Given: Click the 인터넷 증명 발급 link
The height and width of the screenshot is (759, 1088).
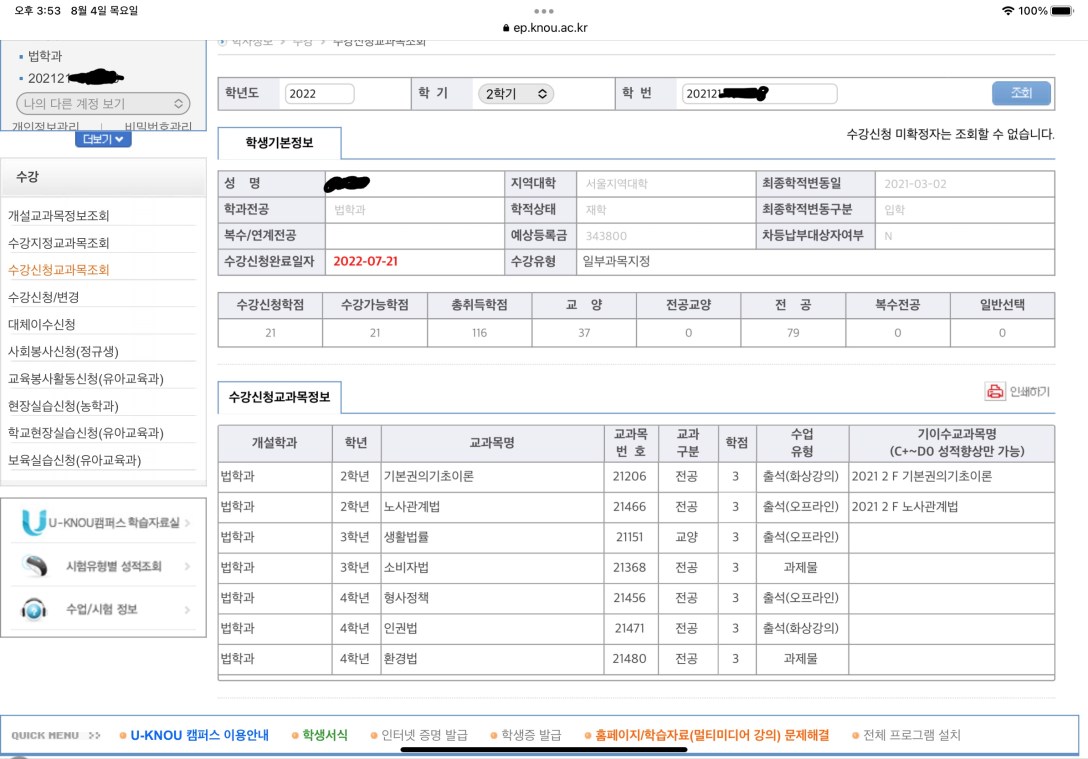Looking at the screenshot, I should (424, 735).
